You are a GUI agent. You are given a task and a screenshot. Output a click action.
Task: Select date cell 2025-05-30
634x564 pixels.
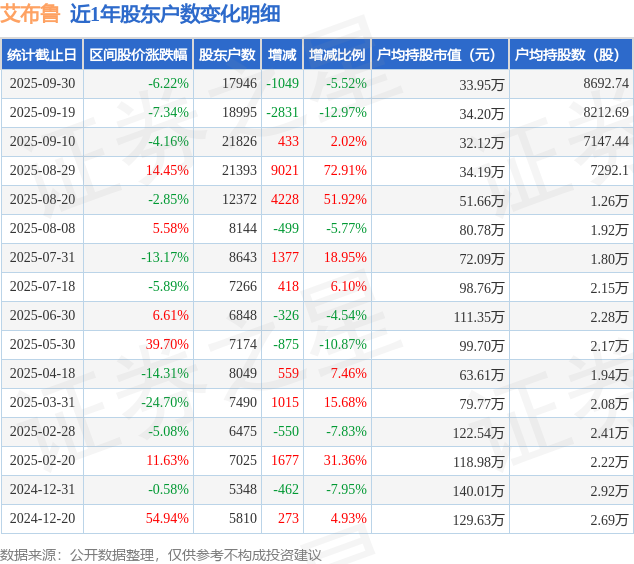(42, 344)
